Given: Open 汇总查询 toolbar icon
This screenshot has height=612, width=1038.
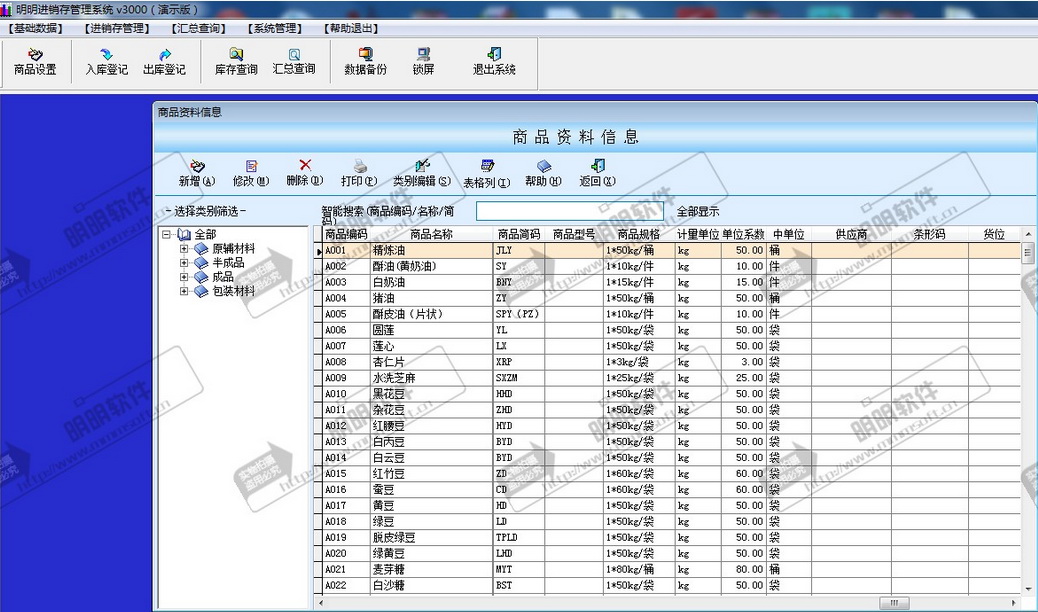Looking at the screenshot, I should 294,61.
